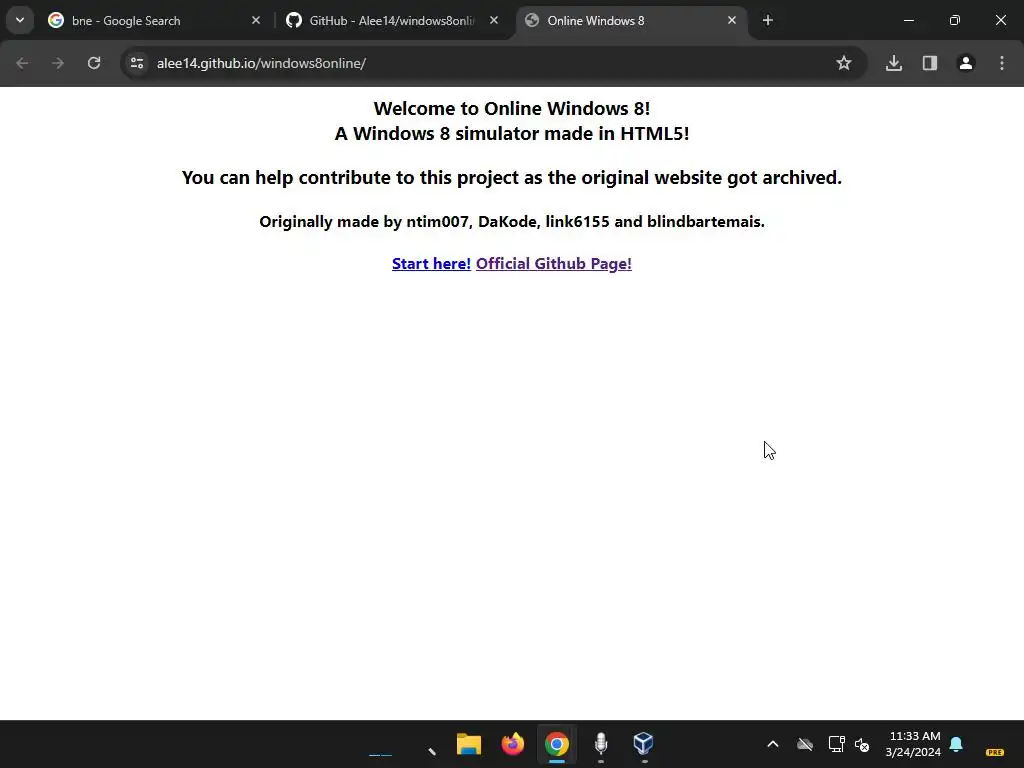Image resolution: width=1024 pixels, height=768 pixels.
Task: View site information icon in address bar
Action: coord(137,63)
